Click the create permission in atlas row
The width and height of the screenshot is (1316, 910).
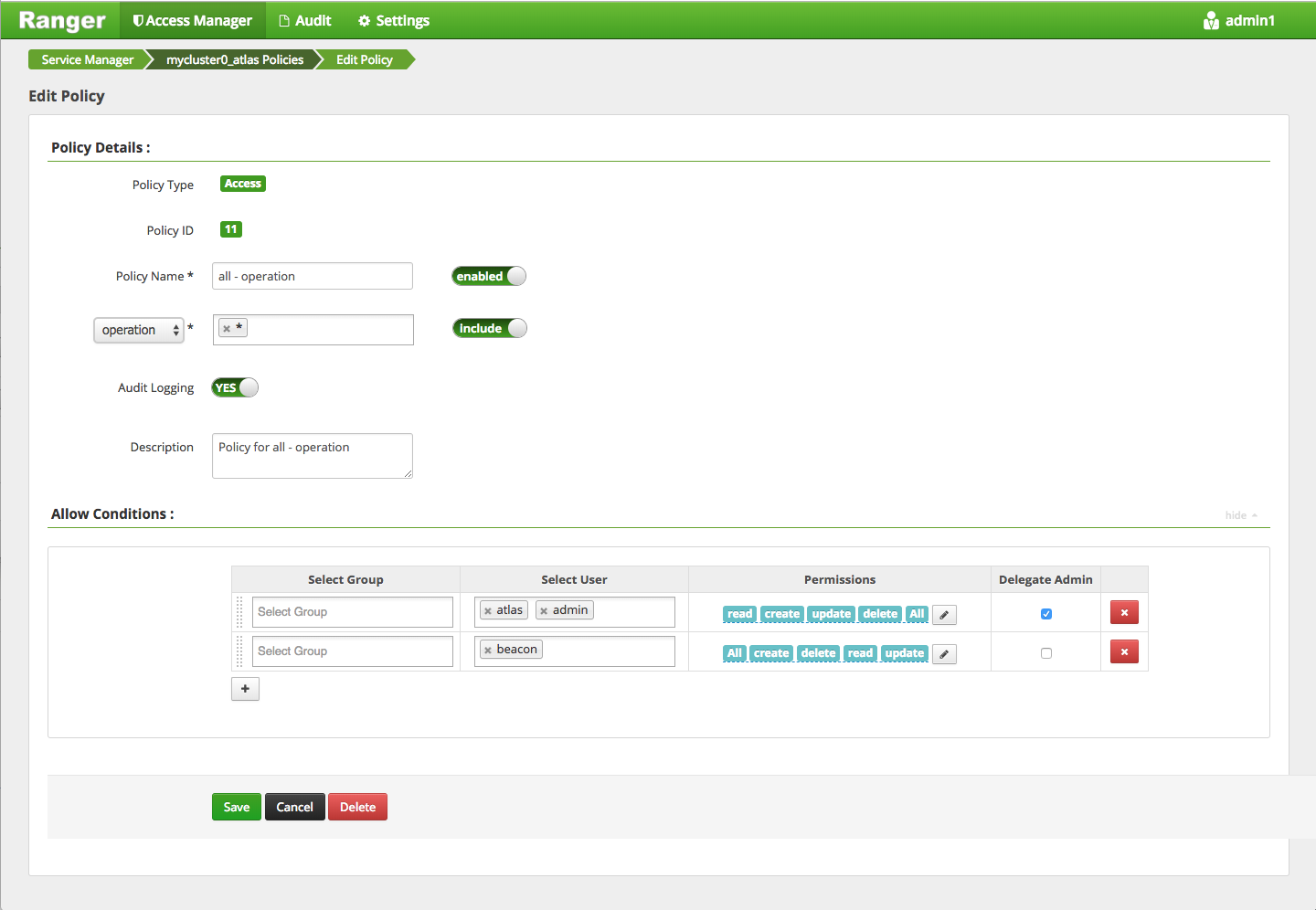click(x=782, y=614)
